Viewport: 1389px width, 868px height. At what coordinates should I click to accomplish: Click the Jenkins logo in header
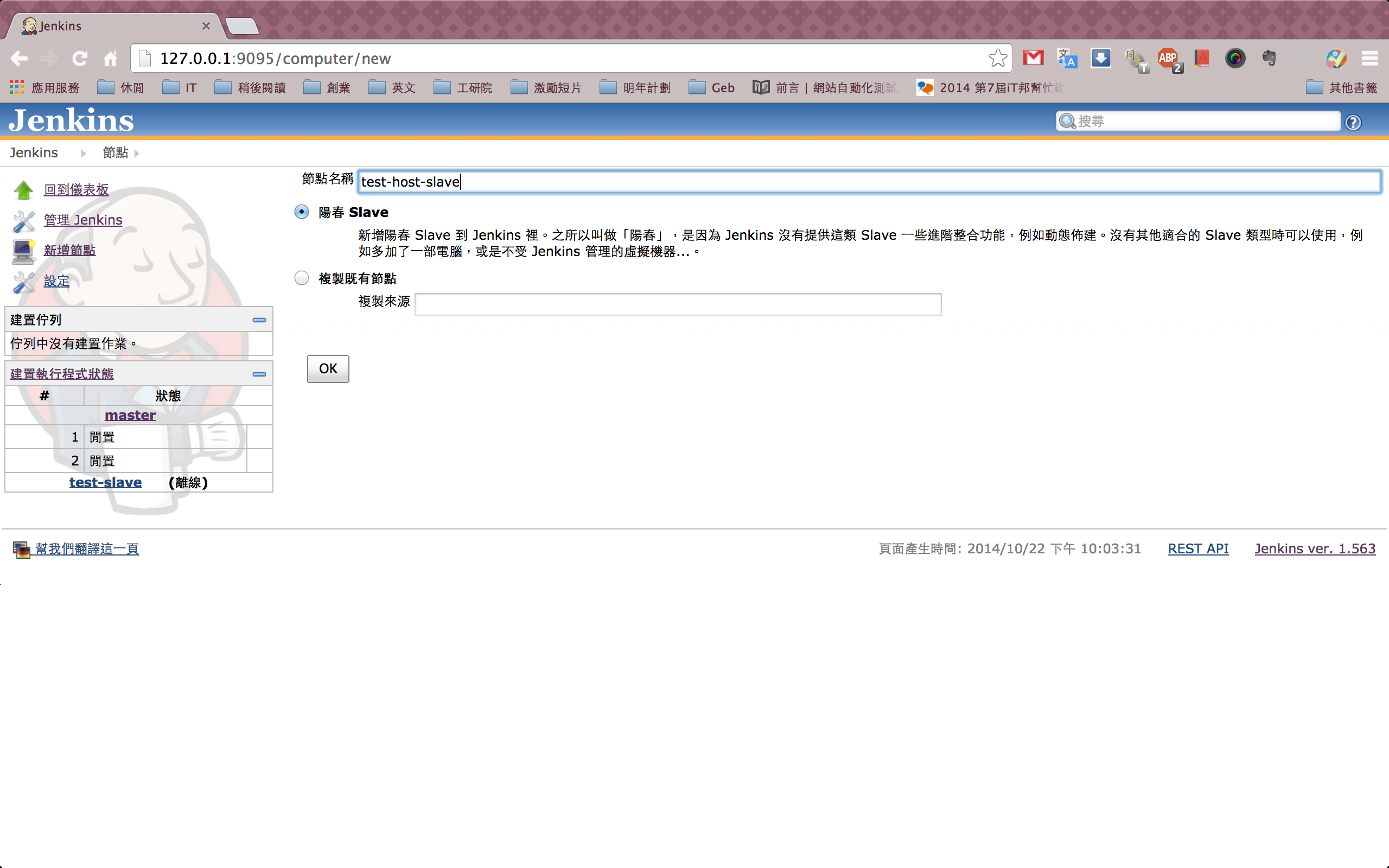[x=71, y=120]
